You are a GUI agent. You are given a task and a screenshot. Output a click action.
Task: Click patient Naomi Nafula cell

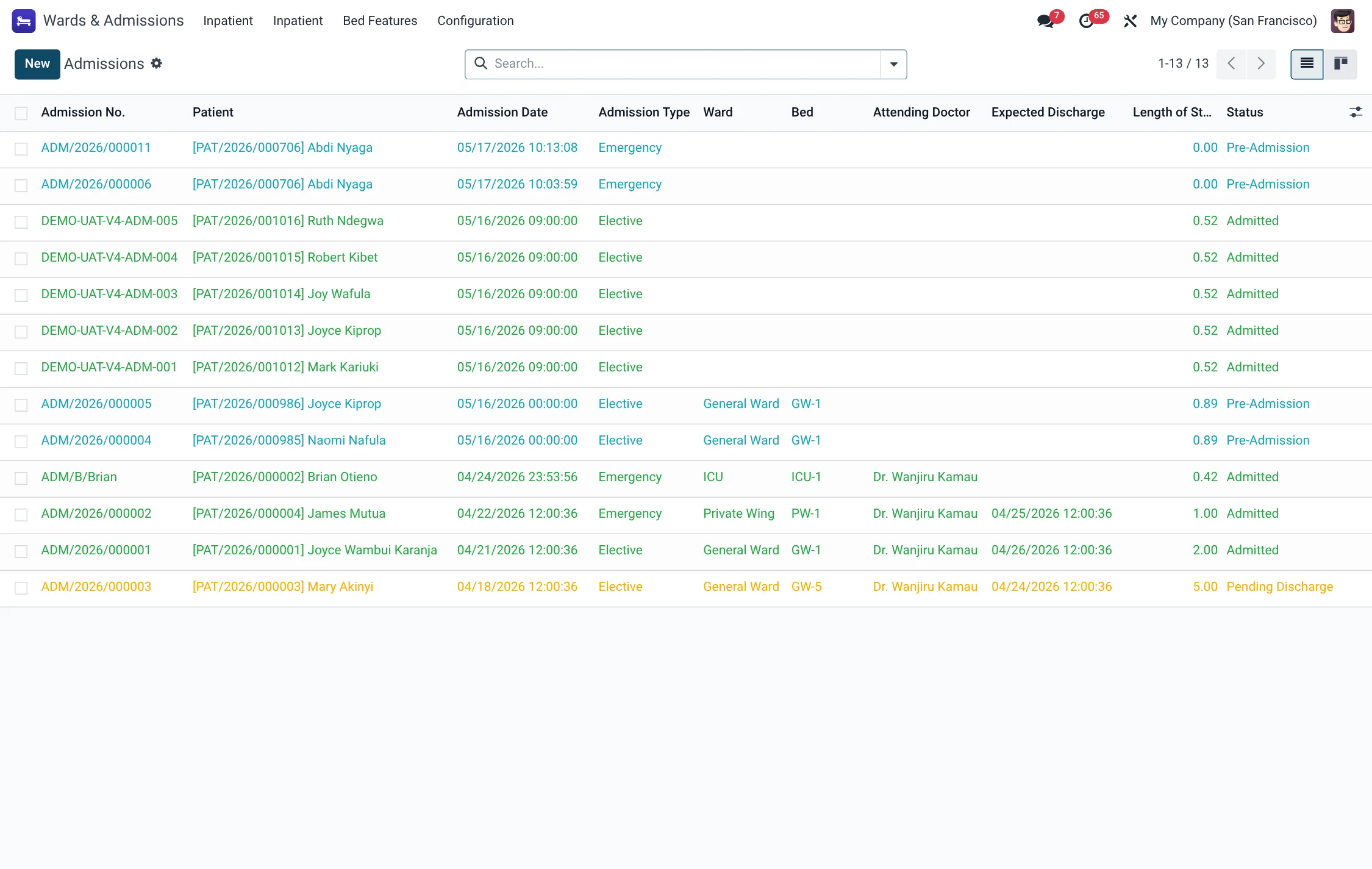(x=289, y=440)
